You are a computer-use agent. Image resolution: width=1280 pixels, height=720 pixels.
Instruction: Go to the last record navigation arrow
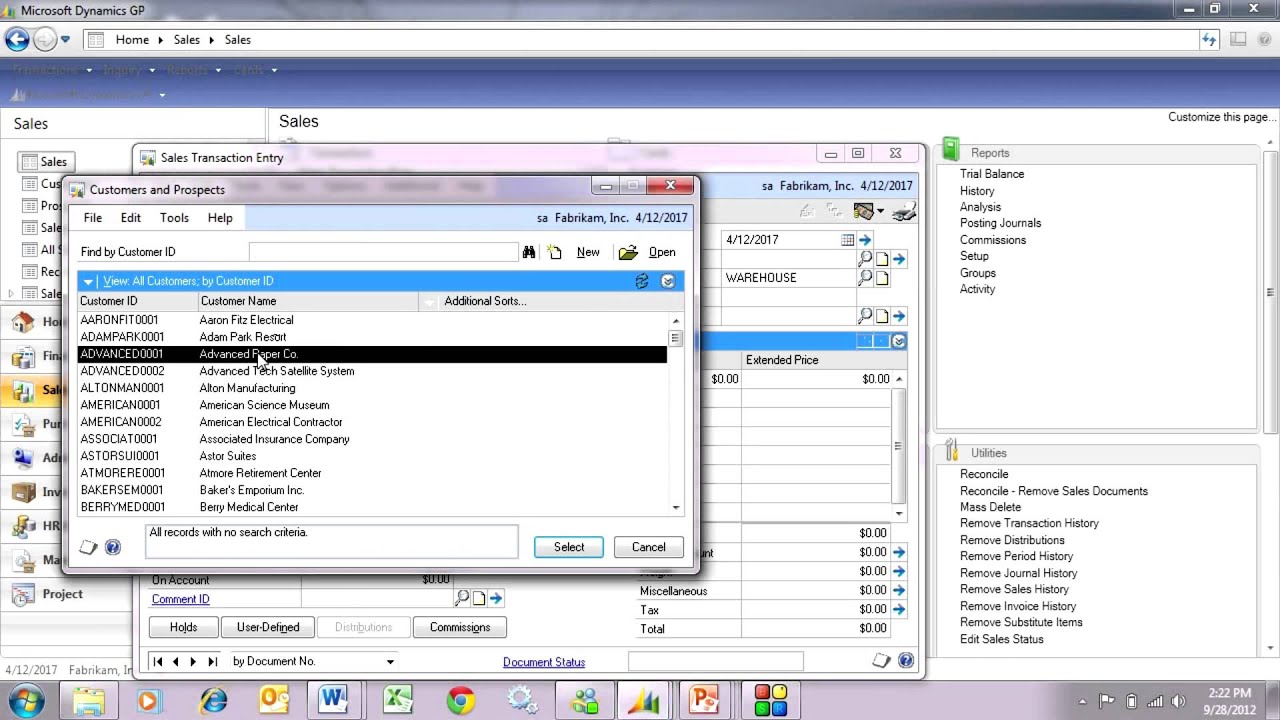coord(212,662)
